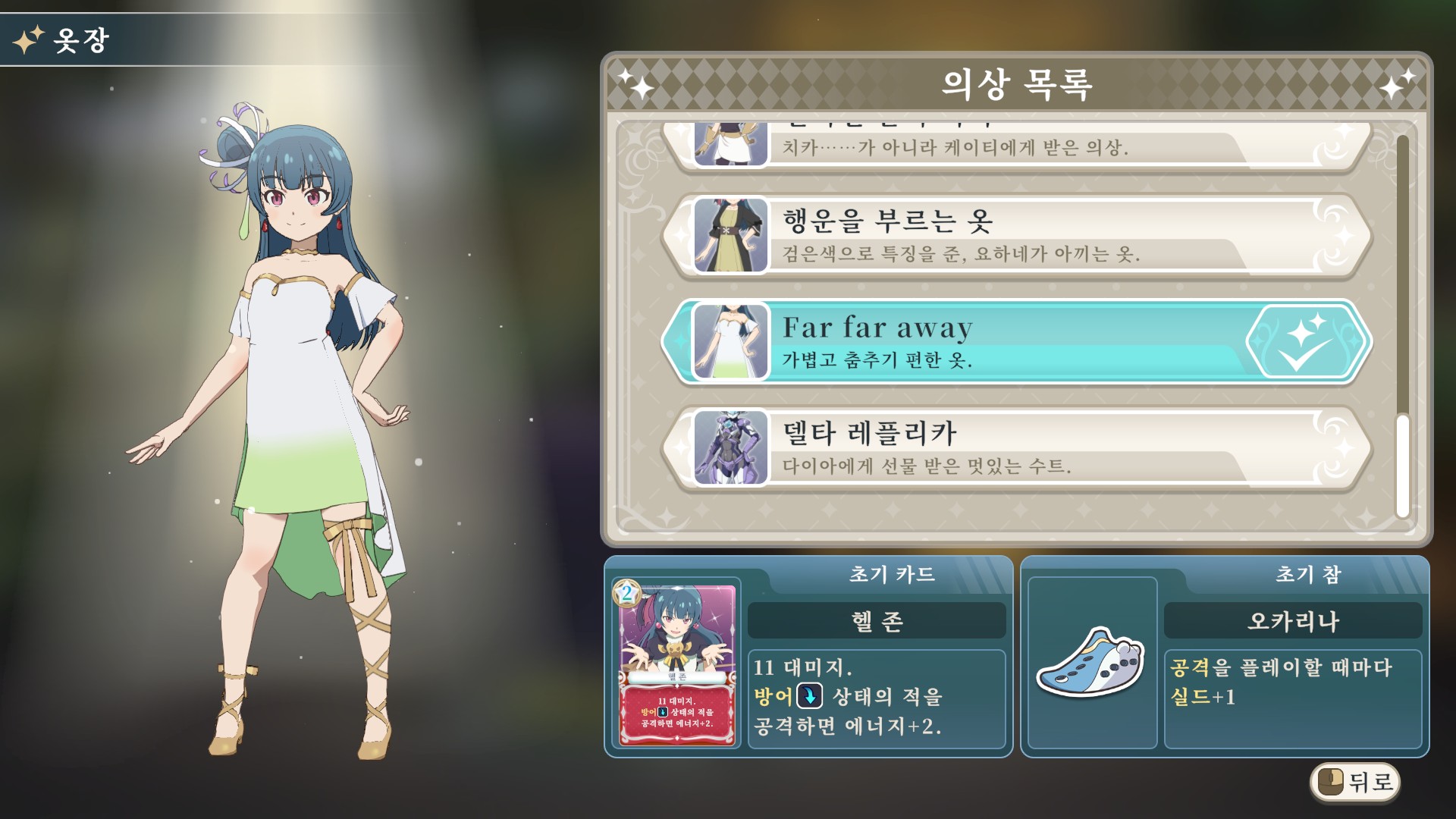
Task: Click the 의상 목록 header title
Action: click(x=1017, y=83)
